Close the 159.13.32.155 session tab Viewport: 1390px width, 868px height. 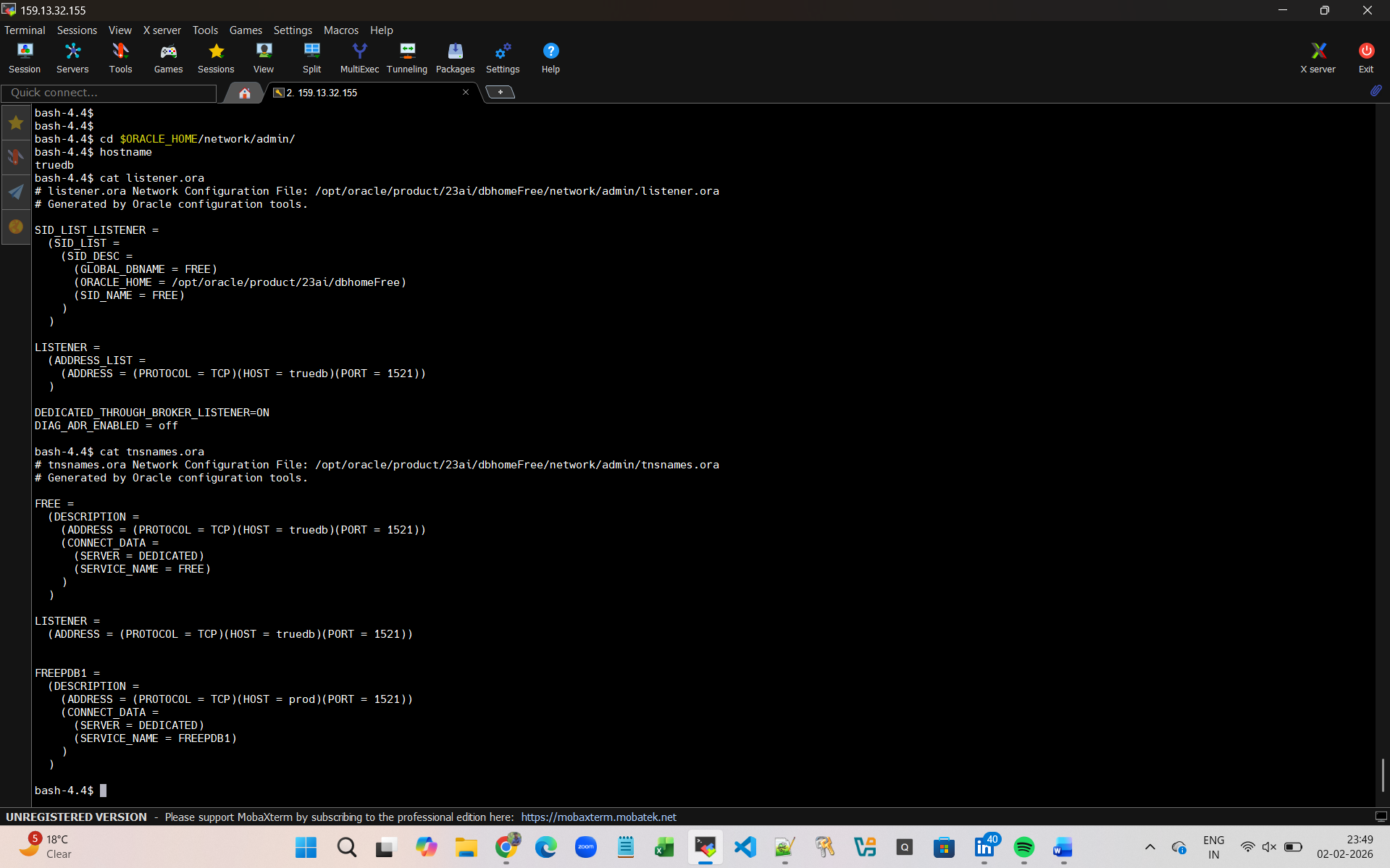coord(466,92)
